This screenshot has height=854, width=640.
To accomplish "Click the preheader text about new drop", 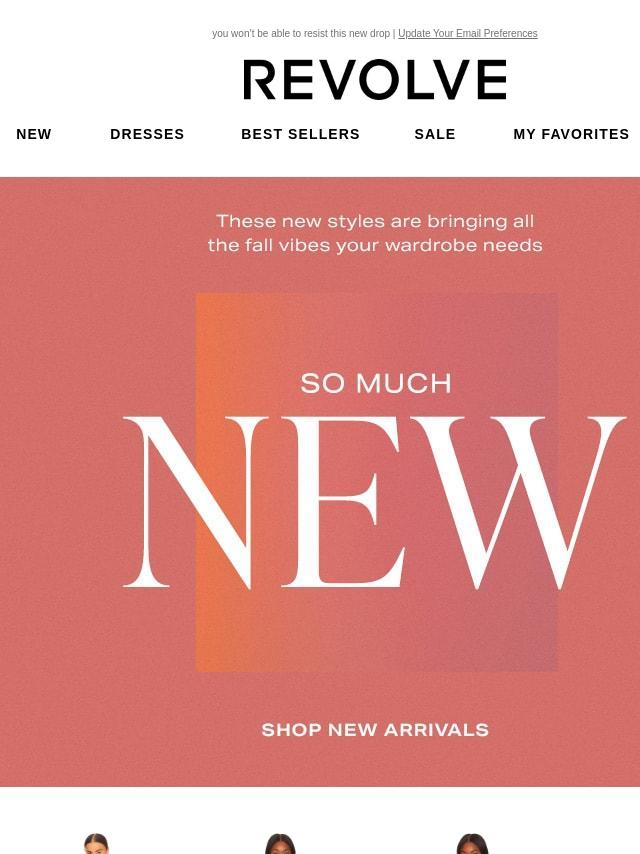I will coord(301,33).
